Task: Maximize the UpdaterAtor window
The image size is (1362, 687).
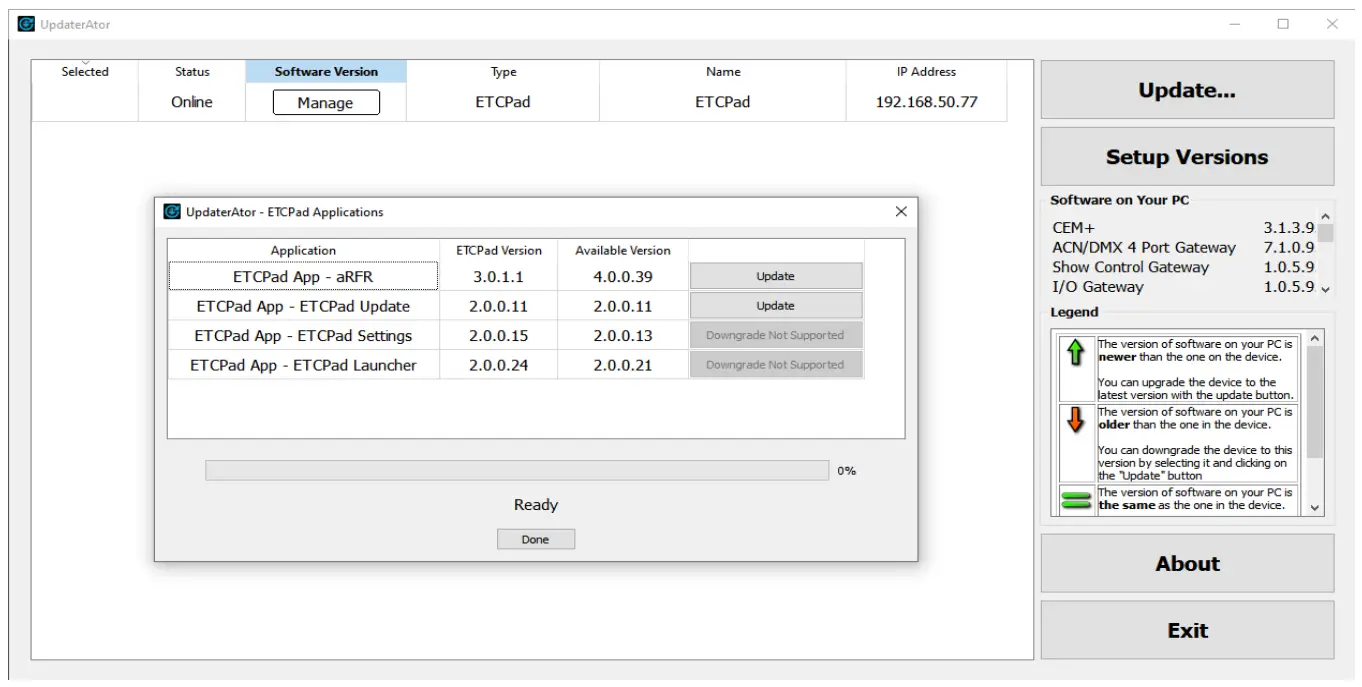Action: tap(1283, 24)
